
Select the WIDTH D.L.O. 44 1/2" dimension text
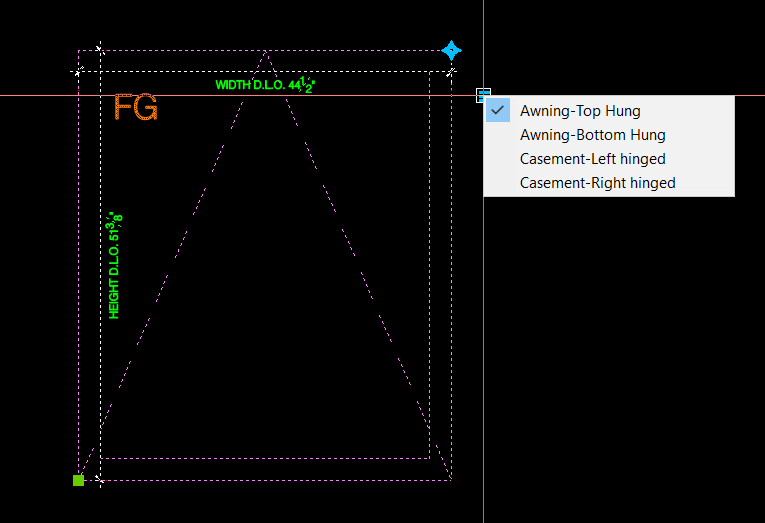[x=265, y=85]
